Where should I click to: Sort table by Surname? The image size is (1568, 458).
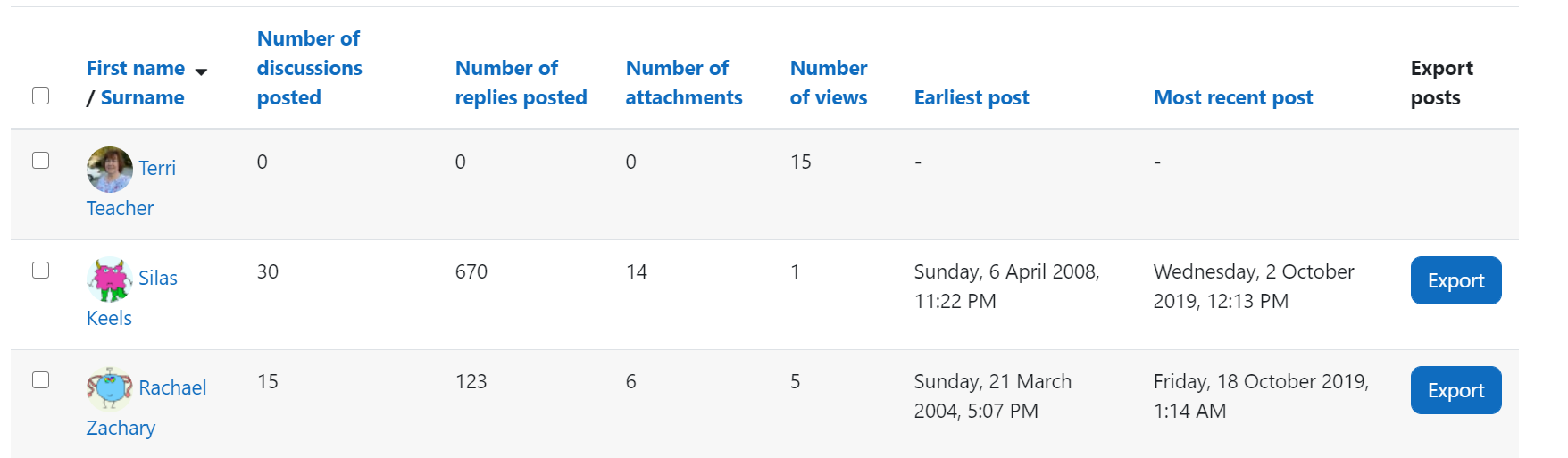point(142,97)
